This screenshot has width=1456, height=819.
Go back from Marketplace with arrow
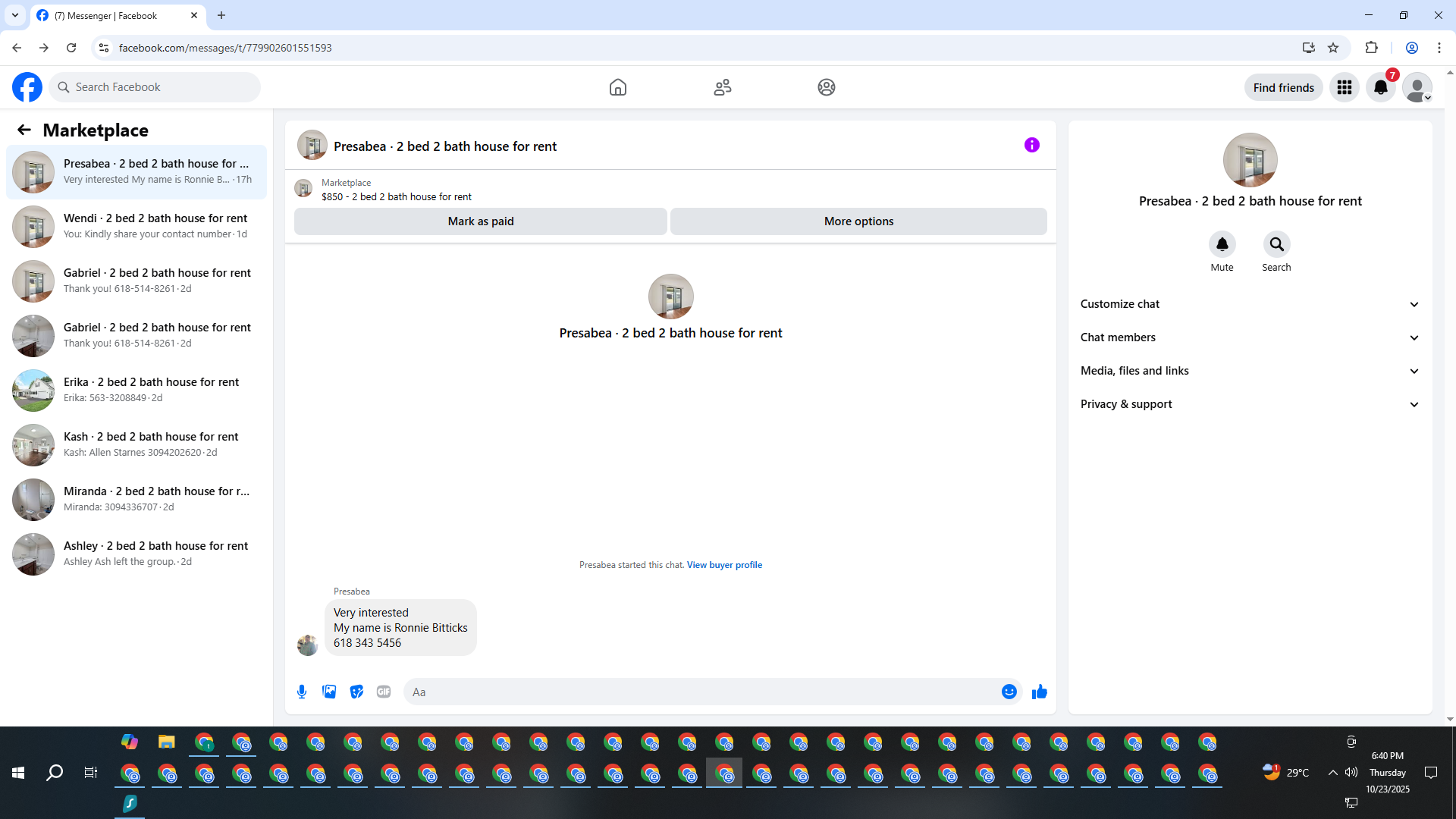[24, 130]
